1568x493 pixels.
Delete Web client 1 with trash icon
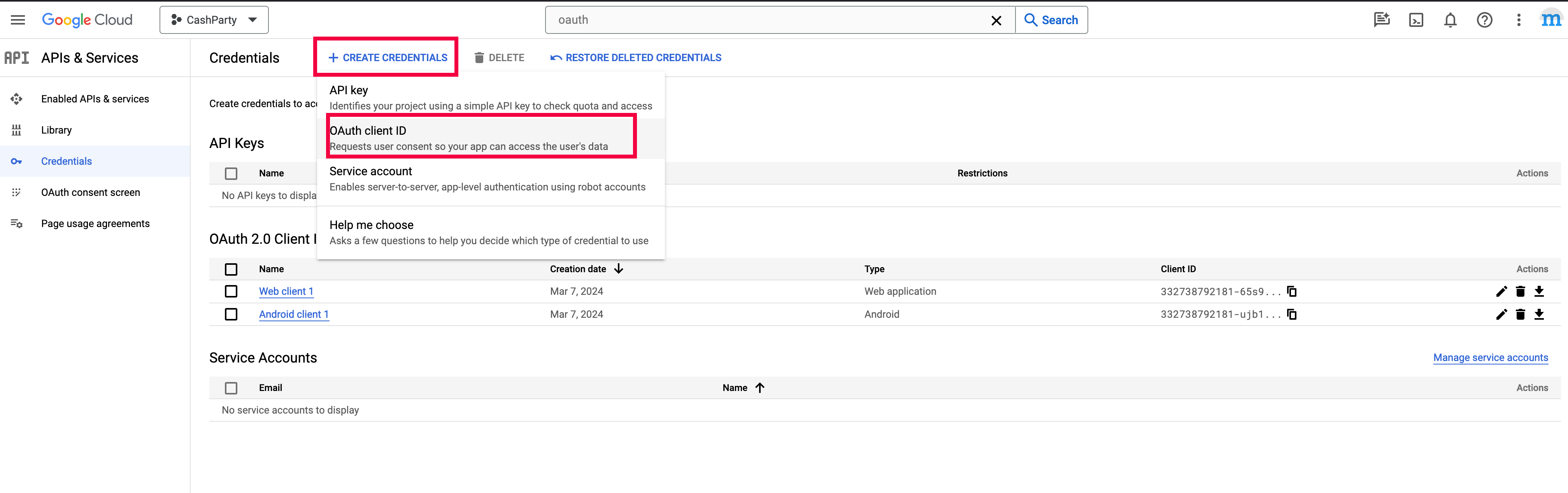tap(1520, 291)
